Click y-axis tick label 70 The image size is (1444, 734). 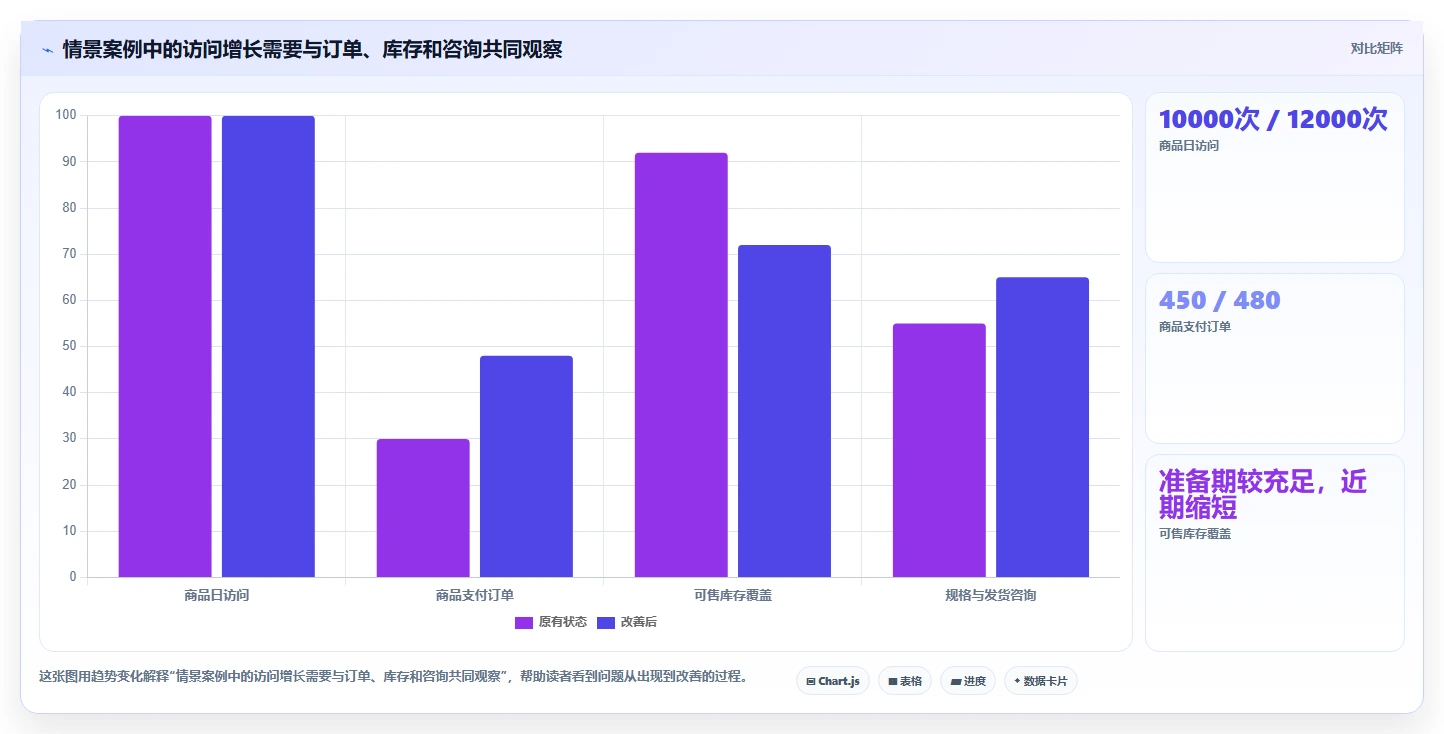pyautogui.click(x=69, y=254)
